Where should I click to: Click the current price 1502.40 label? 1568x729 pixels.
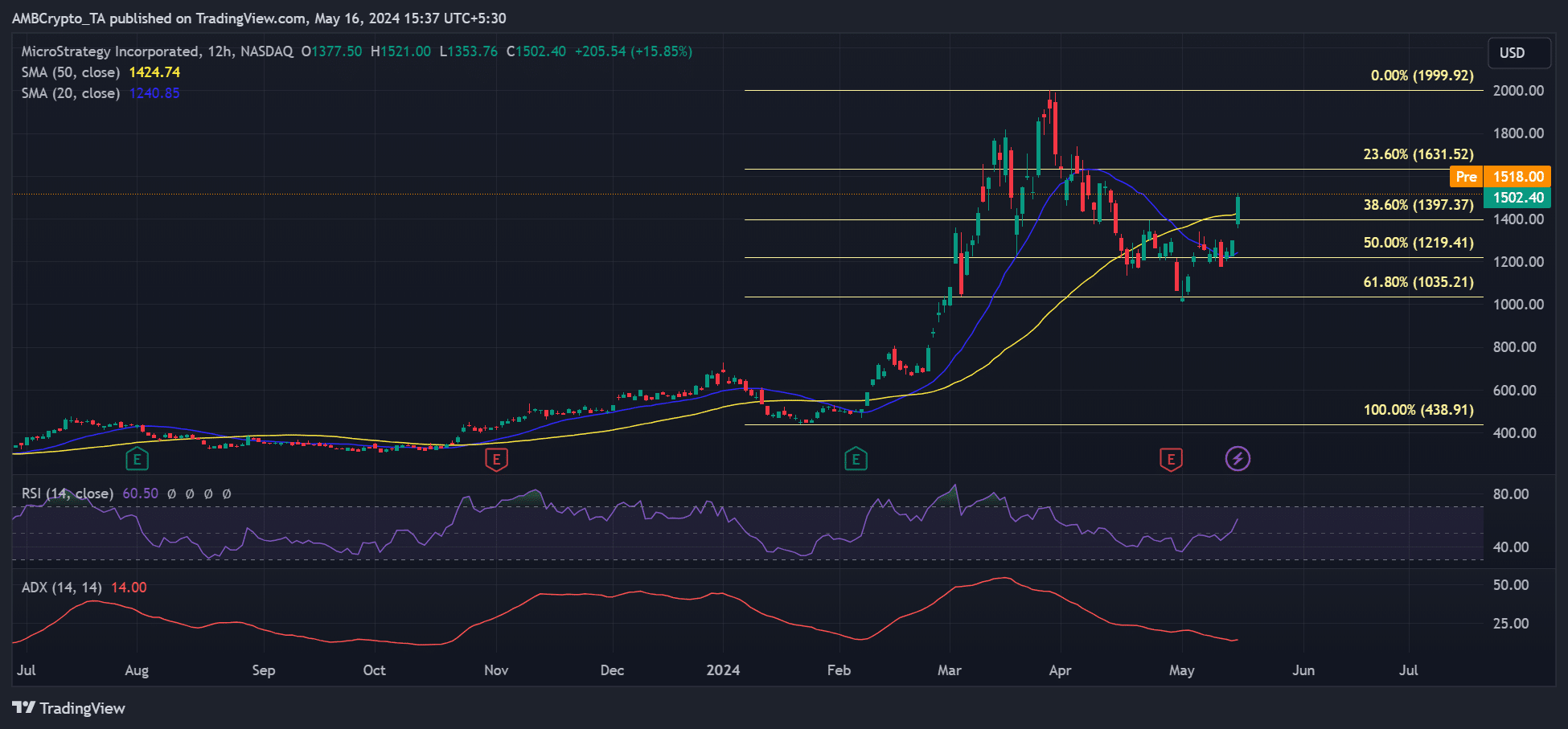coord(1517,198)
